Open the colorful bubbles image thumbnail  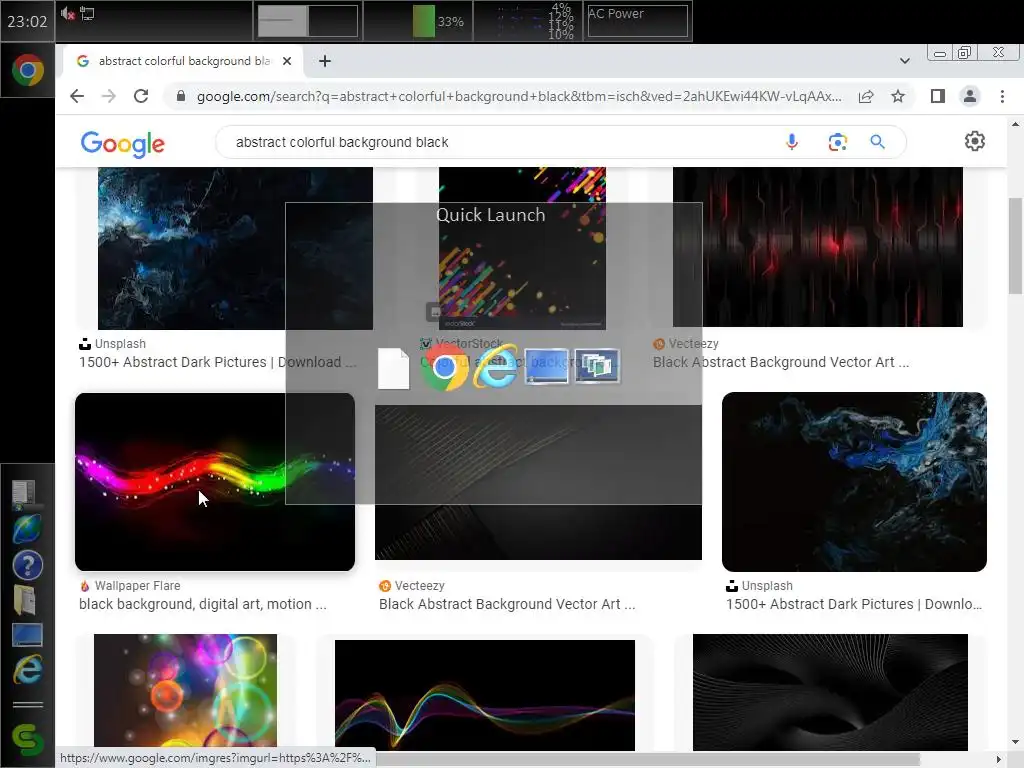point(185,691)
